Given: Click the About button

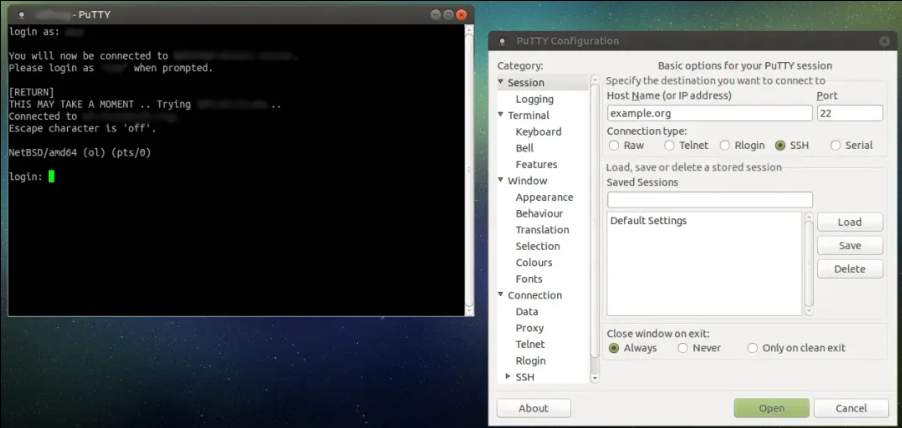Looking at the screenshot, I should point(533,408).
